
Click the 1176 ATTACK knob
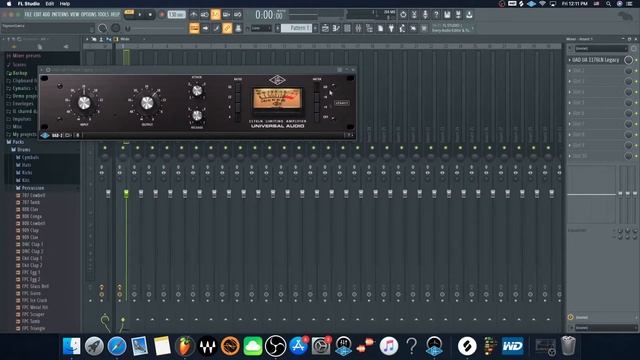click(x=197, y=91)
